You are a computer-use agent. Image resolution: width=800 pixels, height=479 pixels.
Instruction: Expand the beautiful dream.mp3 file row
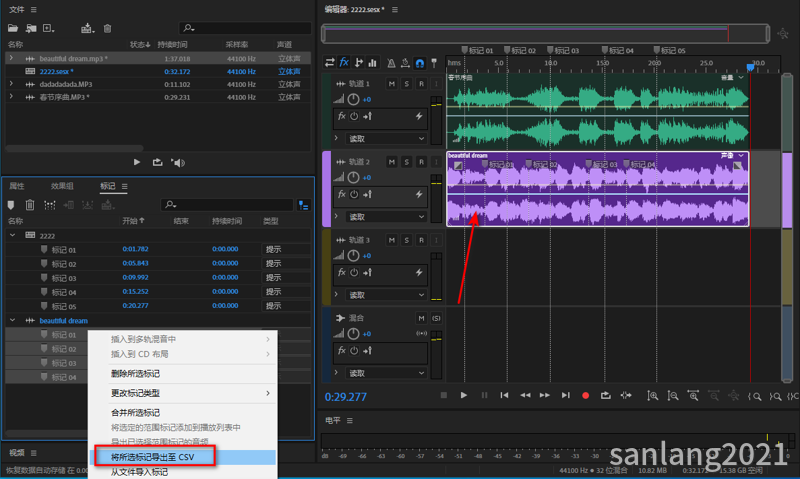click(11, 58)
